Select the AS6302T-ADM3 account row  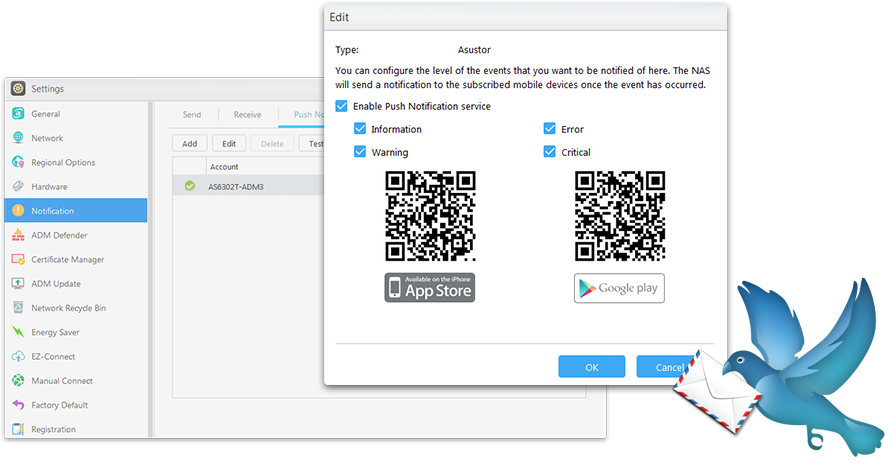pyautogui.click(x=248, y=186)
